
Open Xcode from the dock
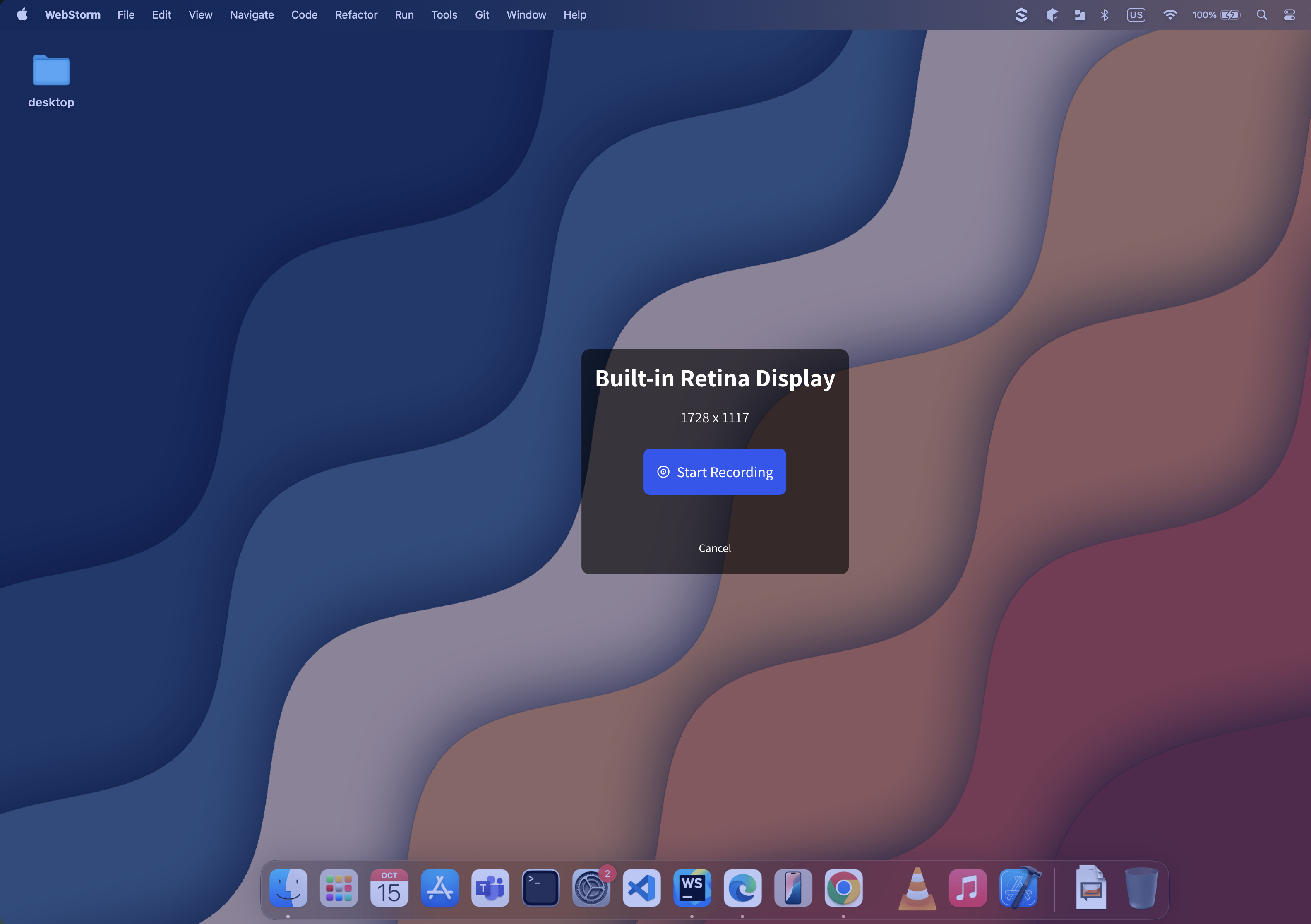pos(1019,888)
